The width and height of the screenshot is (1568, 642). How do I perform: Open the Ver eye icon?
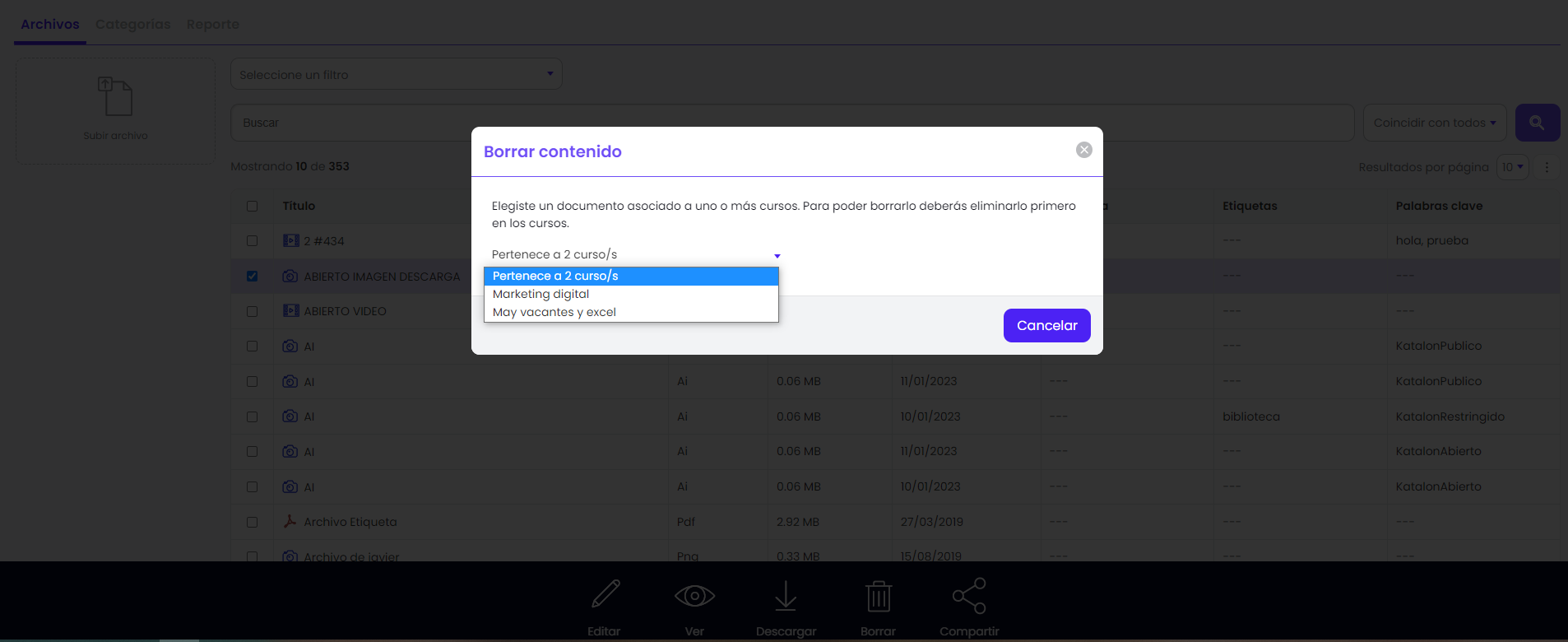[x=694, y=595]
